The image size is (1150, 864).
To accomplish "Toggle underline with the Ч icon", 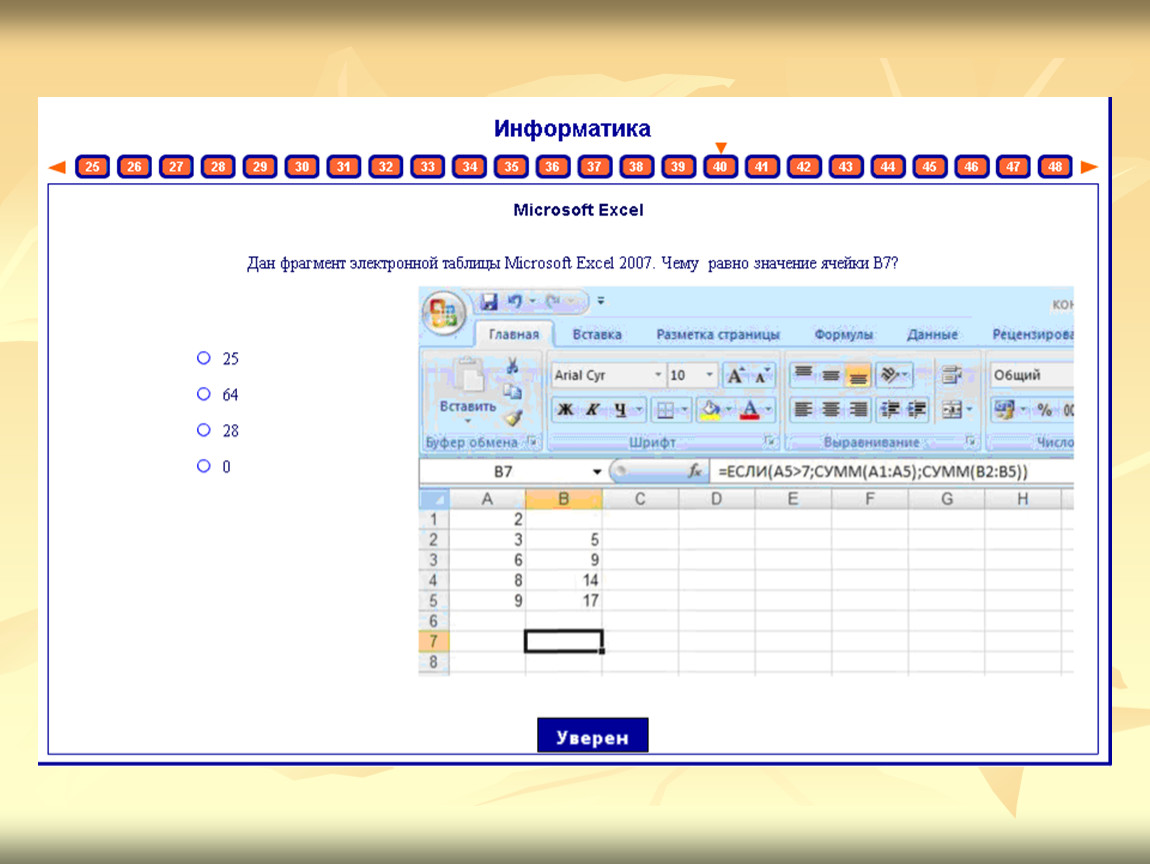I will tap(620, 409).
